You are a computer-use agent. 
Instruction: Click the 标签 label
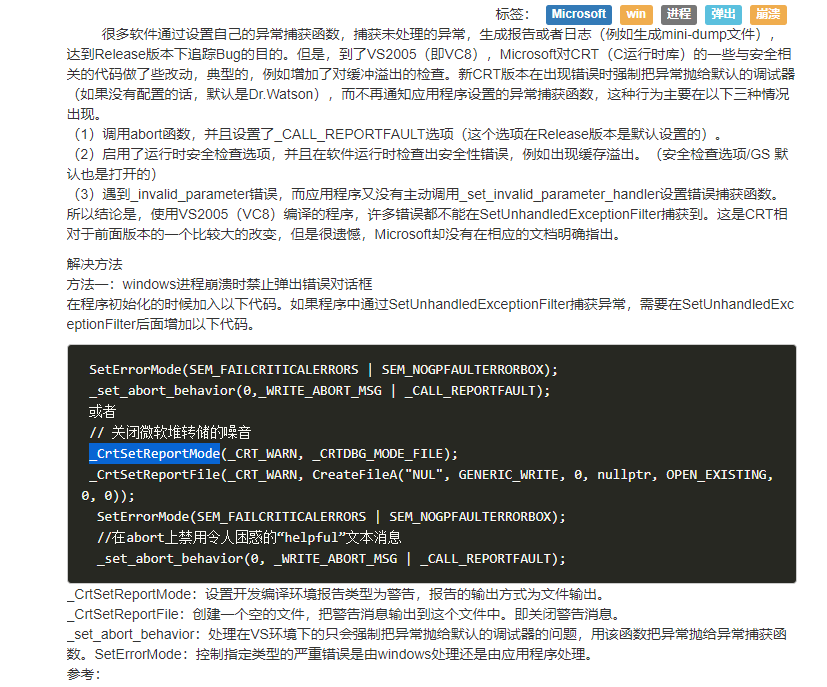tap(512, 14)
